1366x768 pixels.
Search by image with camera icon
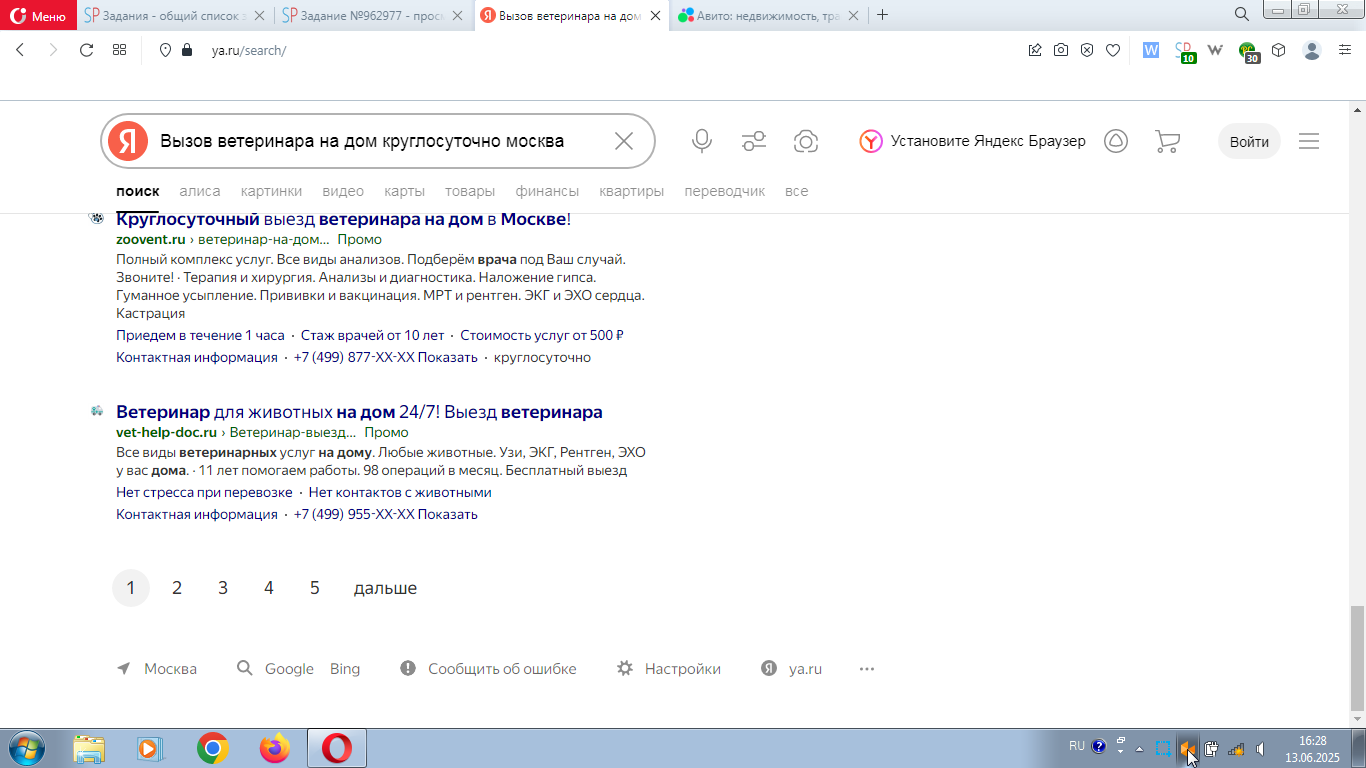[x=806, y=141]
